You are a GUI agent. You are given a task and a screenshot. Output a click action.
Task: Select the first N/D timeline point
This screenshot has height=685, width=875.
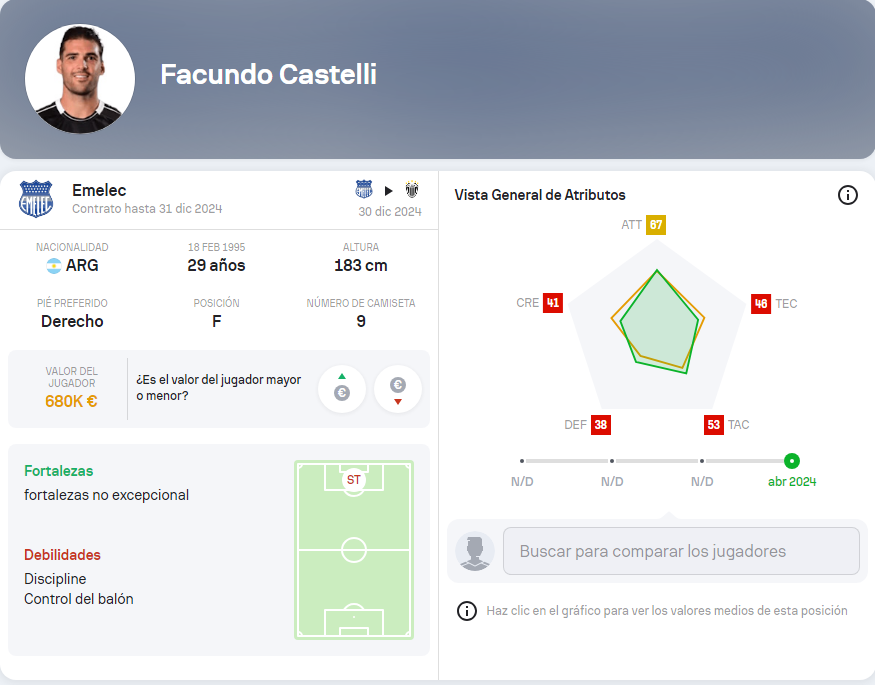pos(522,461)
